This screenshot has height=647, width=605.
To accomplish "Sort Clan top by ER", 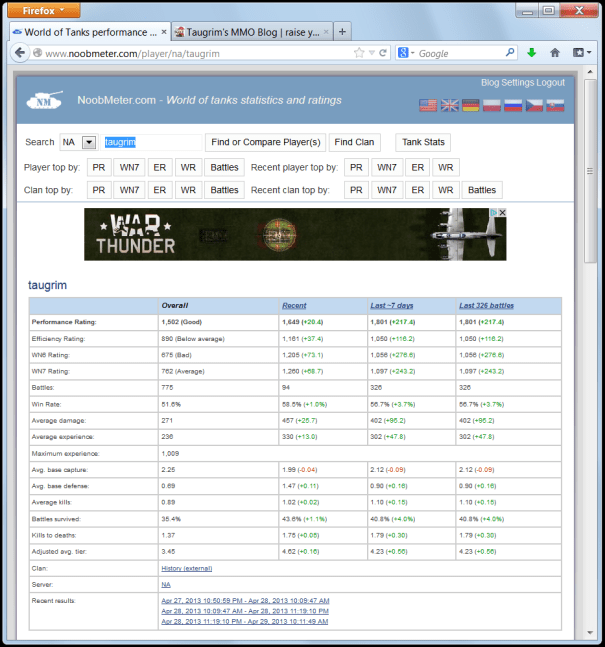I will pos(160,190).
